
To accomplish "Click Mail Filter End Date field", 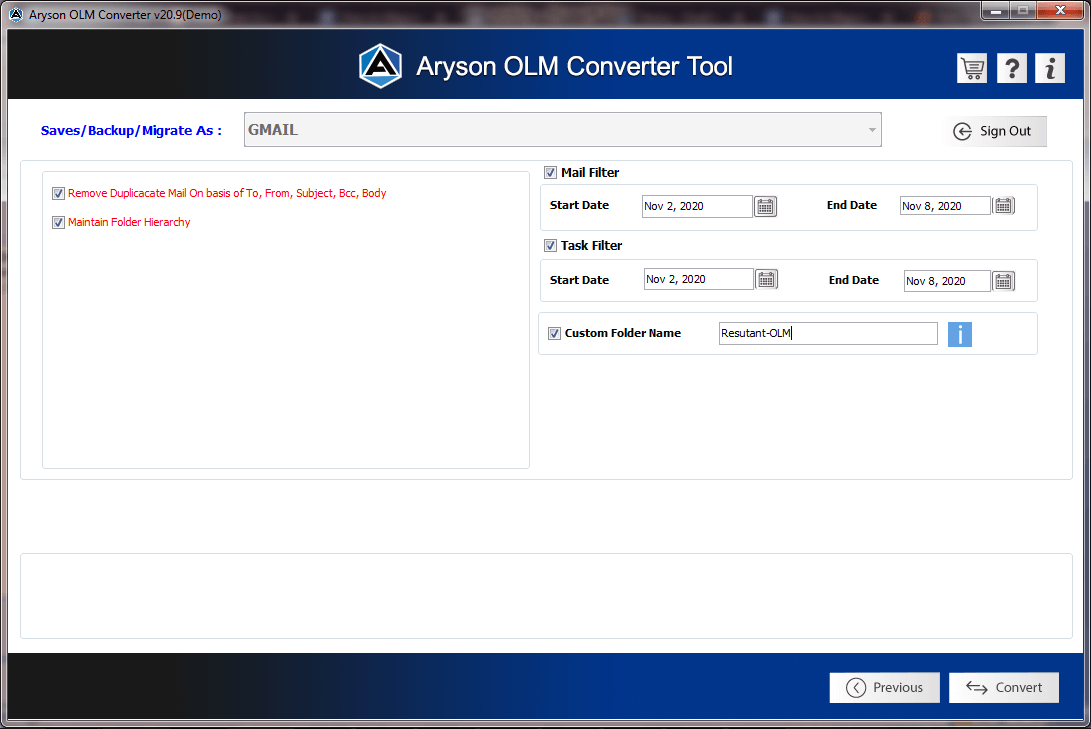I will pos(945,206).
